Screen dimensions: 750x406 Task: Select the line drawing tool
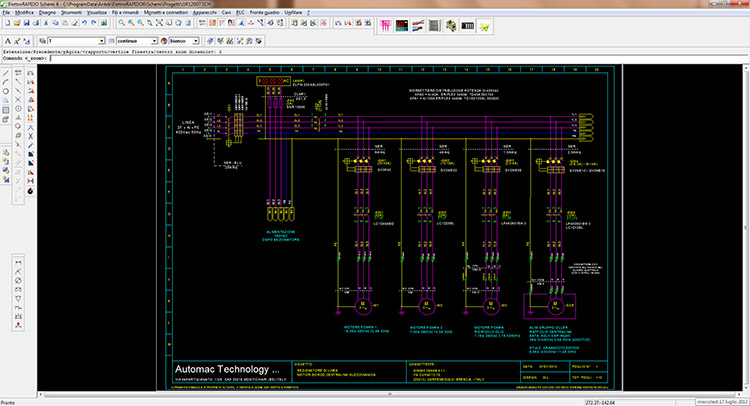[6, 73]
